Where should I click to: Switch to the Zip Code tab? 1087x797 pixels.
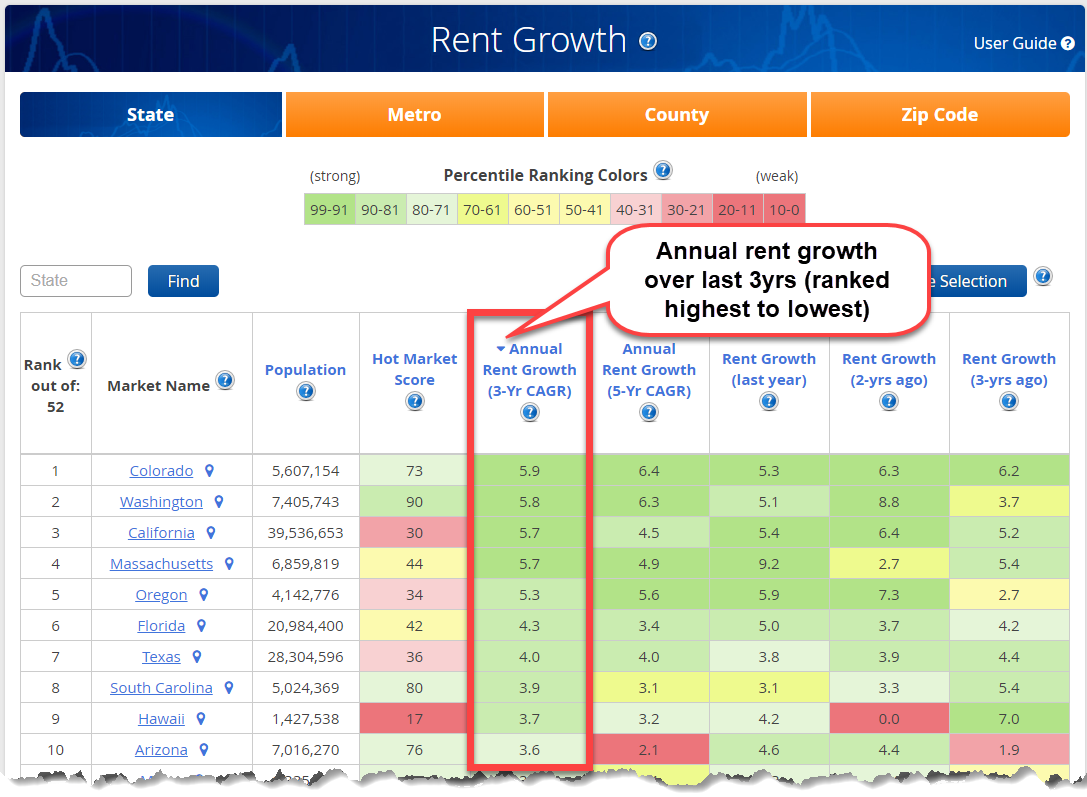tap(939, 114)
